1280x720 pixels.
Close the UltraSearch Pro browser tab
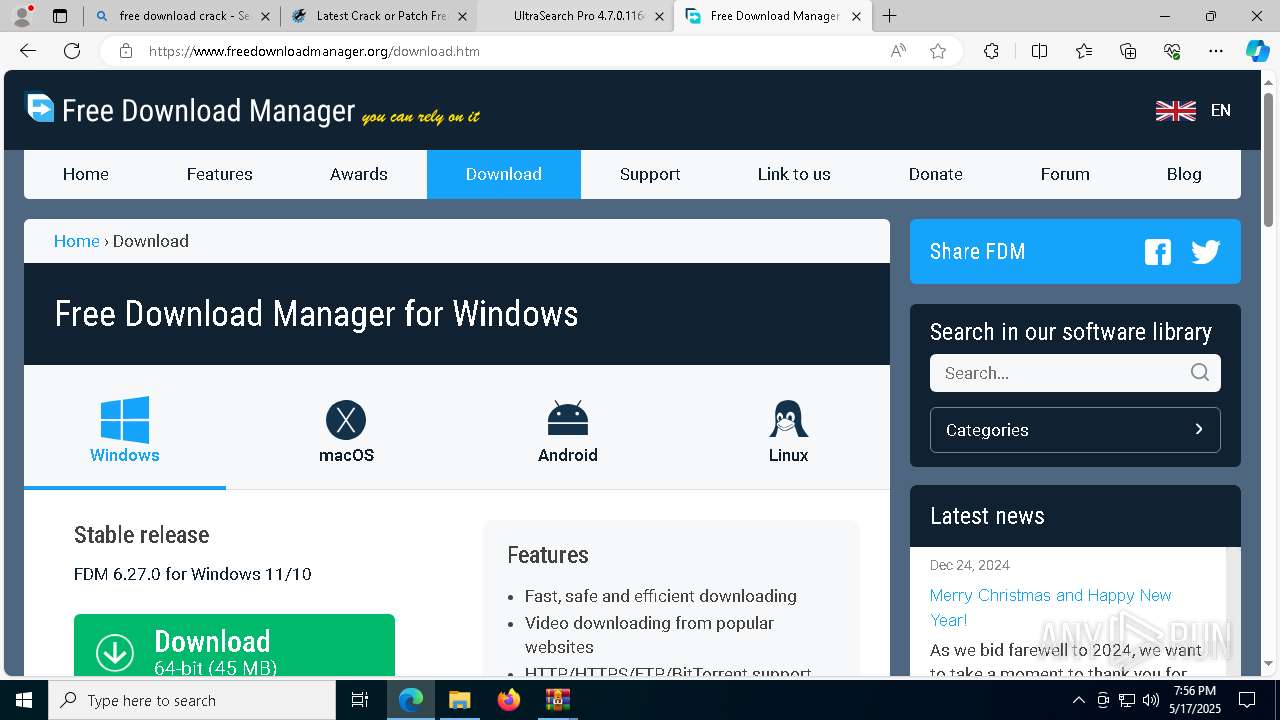659,16
